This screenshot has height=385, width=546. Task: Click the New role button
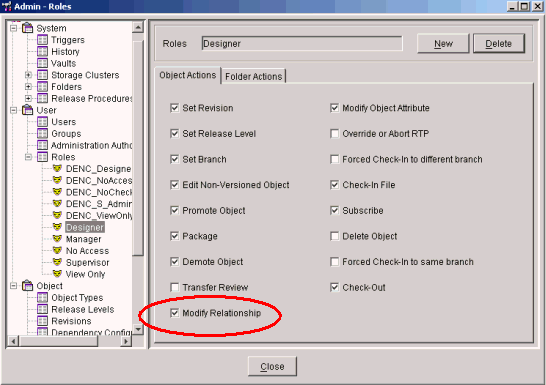443,44
